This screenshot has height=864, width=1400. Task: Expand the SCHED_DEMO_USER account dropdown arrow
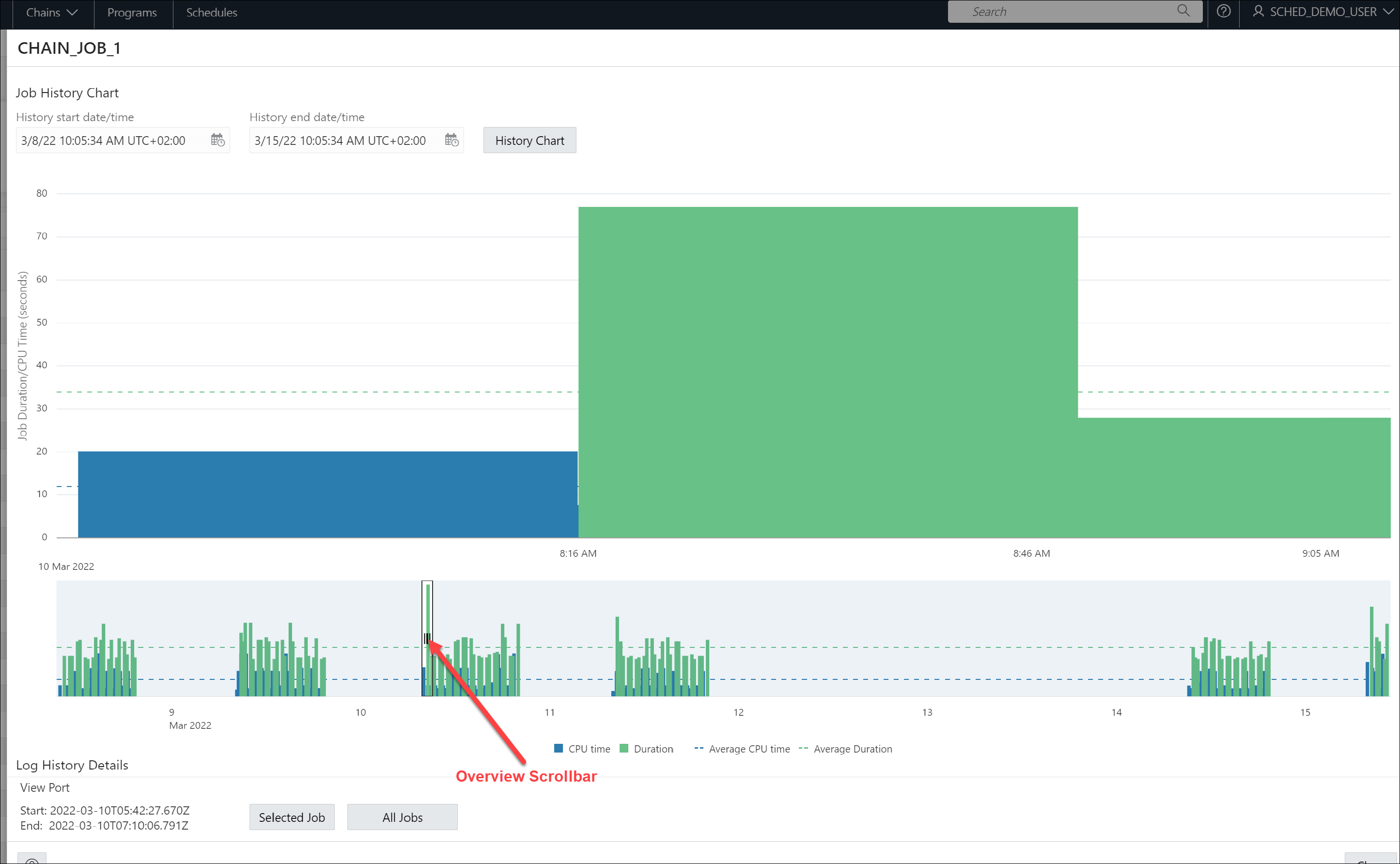pyautogui.click(x=1388, y=12)
